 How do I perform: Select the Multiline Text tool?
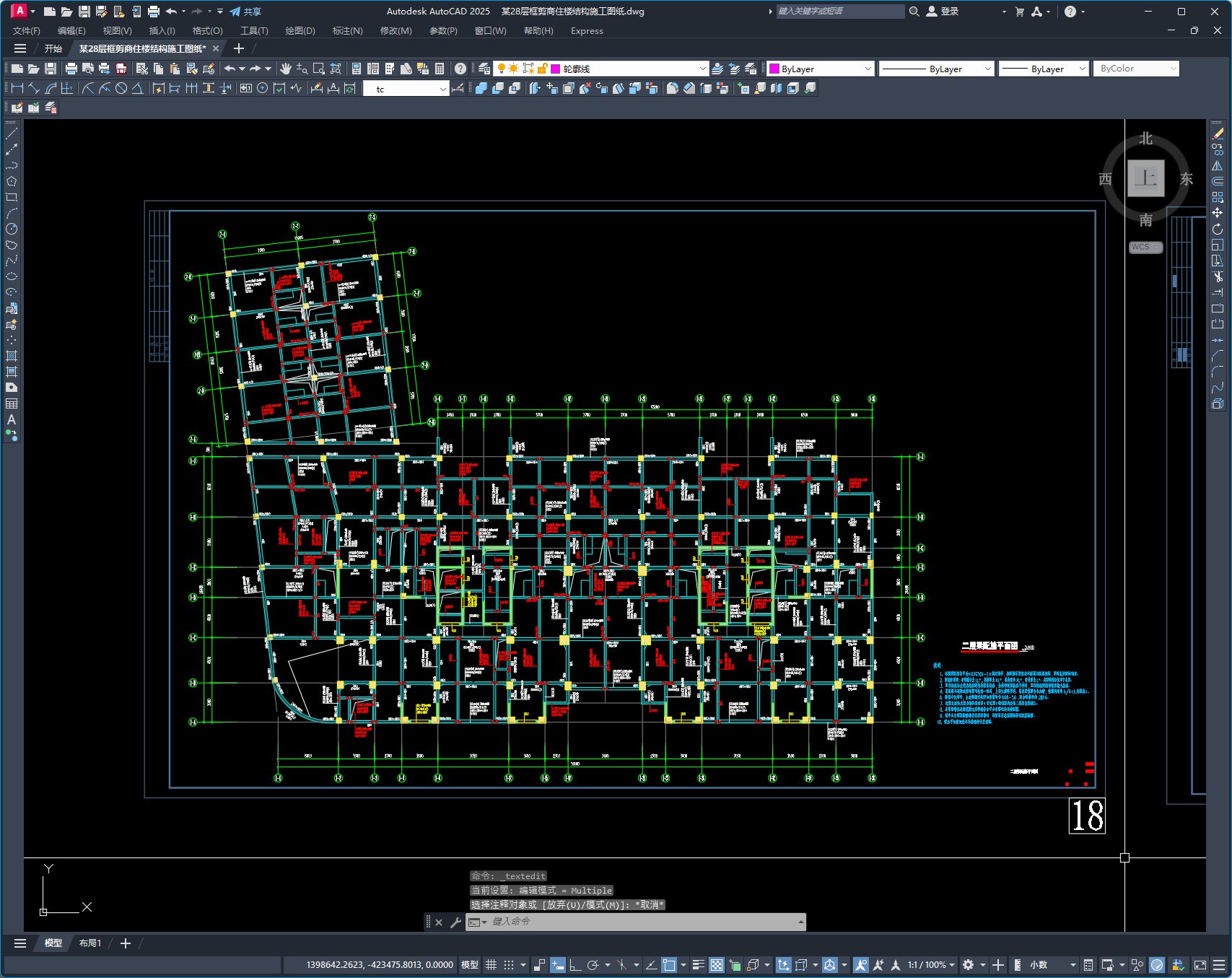[x=12, y=419]
